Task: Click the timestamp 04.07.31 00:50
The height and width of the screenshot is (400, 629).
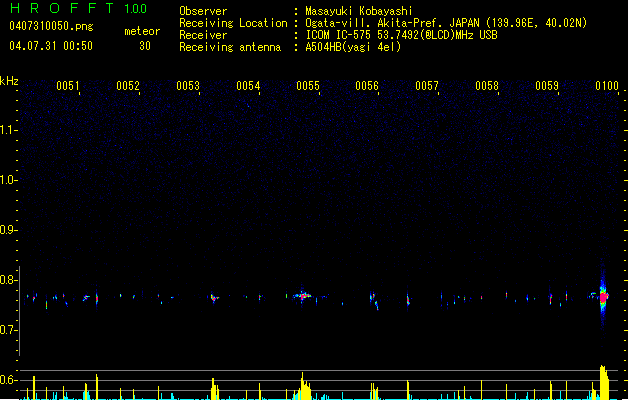Action: pos(51,46)
